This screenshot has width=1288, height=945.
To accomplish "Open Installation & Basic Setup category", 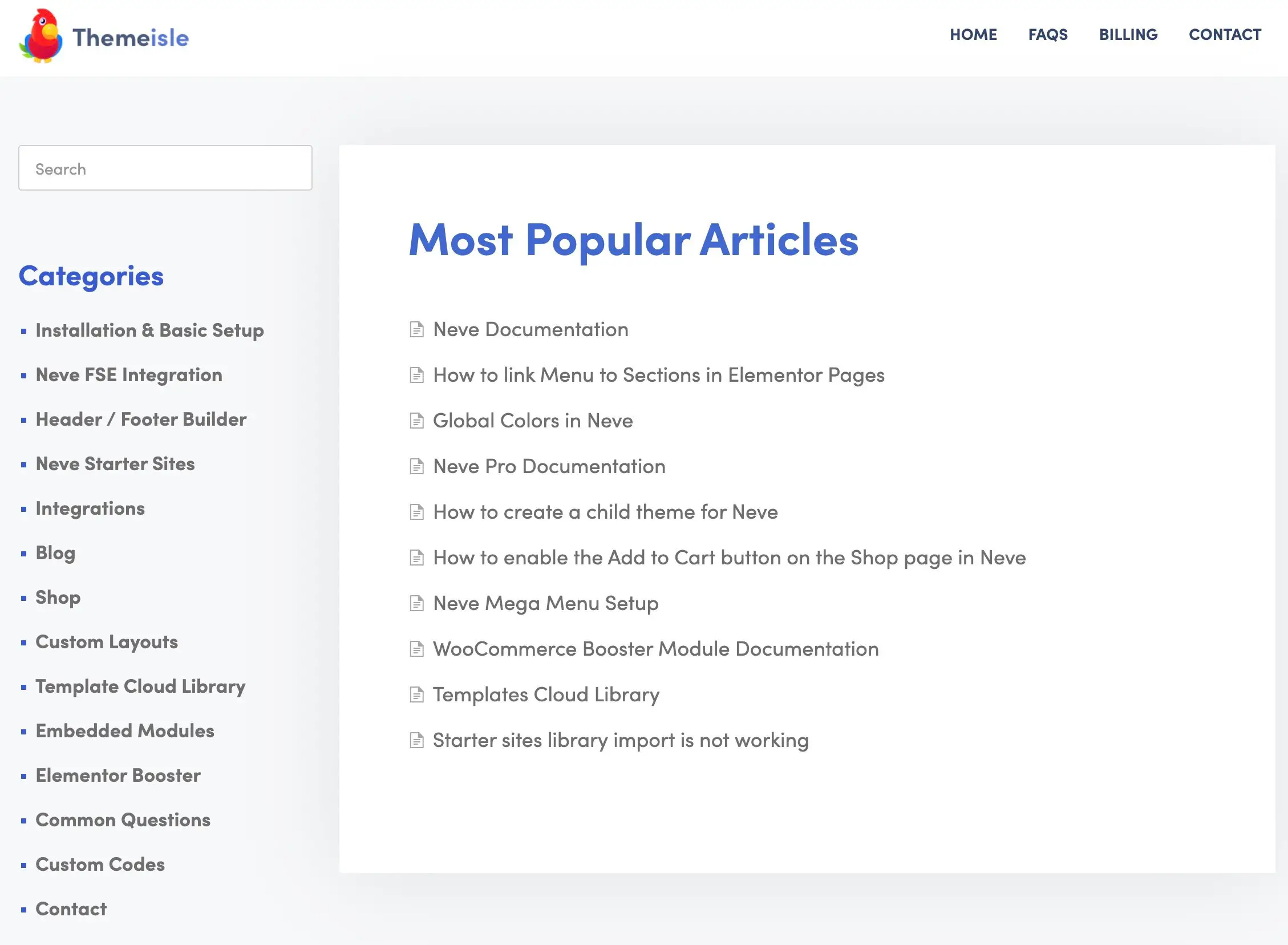I will (150, 330).
